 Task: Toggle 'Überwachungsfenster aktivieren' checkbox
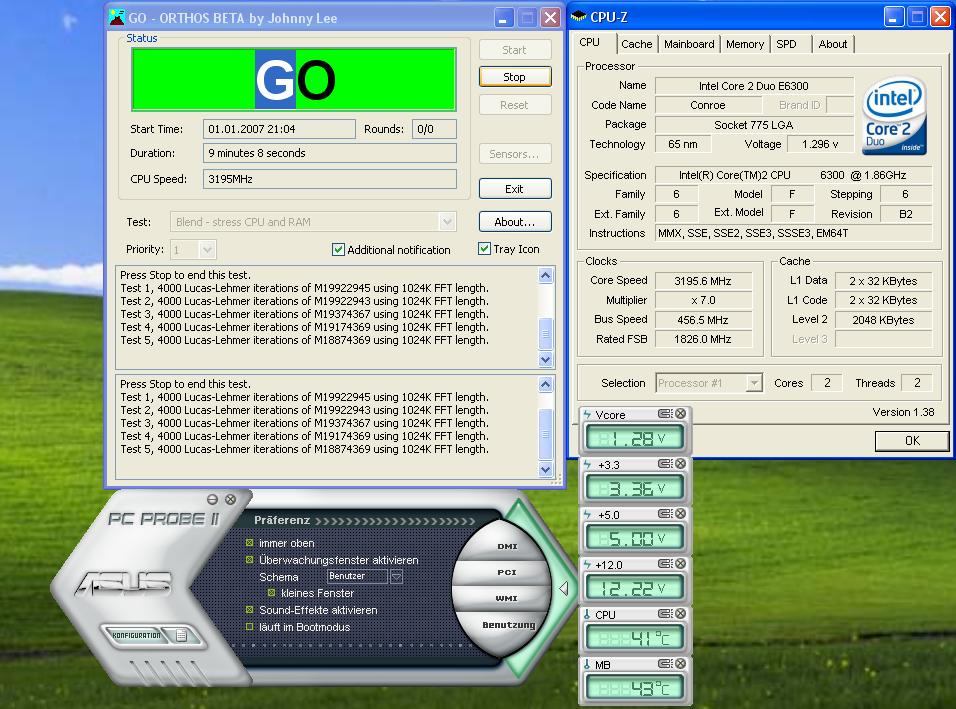(x=249, y=560)
